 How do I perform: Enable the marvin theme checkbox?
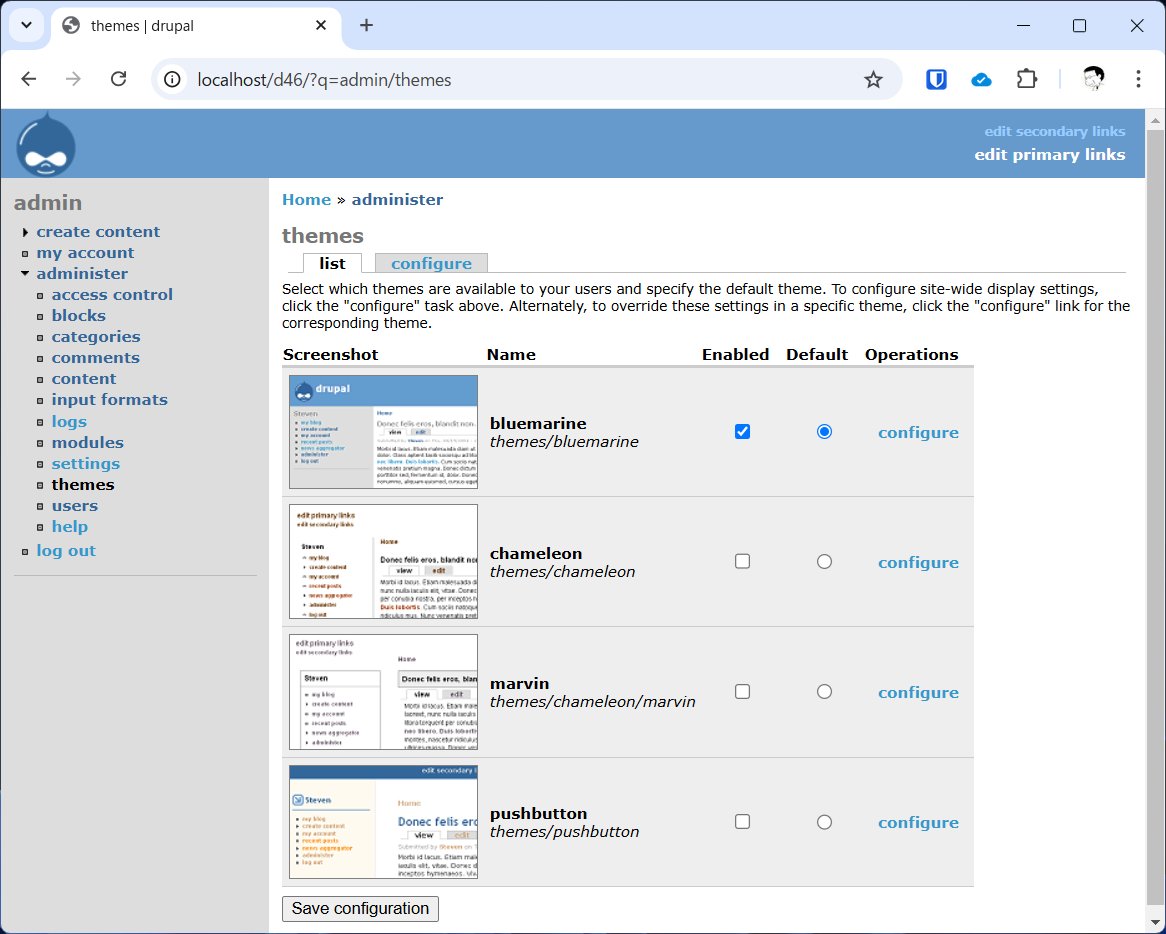tap(742, 692)
